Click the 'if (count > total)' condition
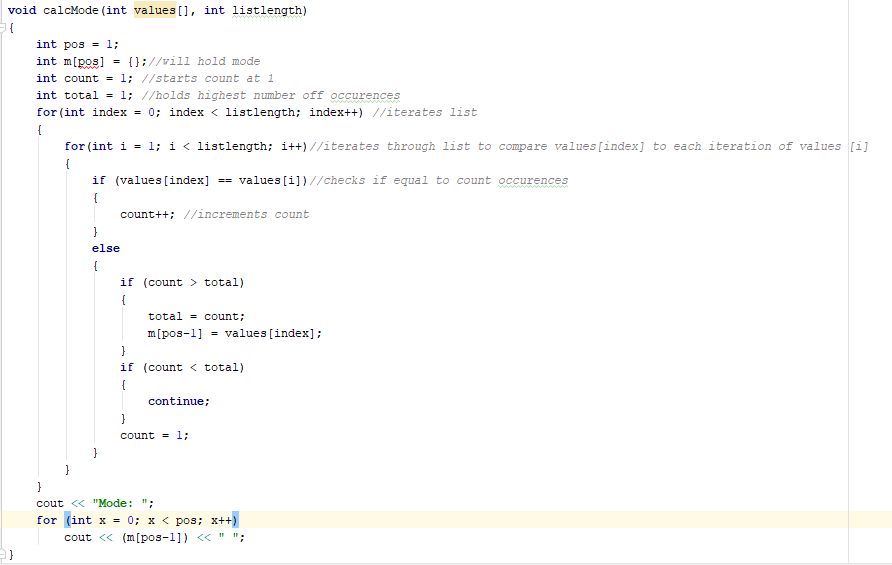The width and height of the screenshot is (892, 565). tap(182, 283)
